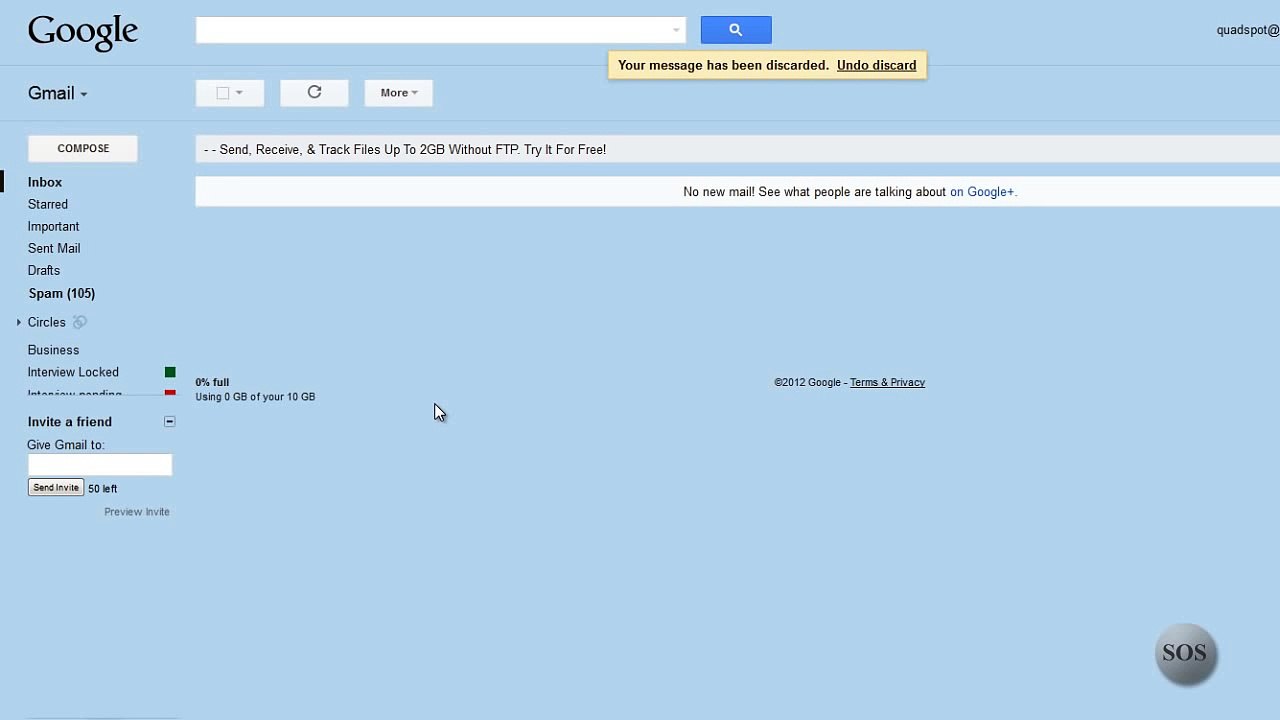Open the Drafts folder
This screenshot has height=720, width=1280.
click(44, 270)
